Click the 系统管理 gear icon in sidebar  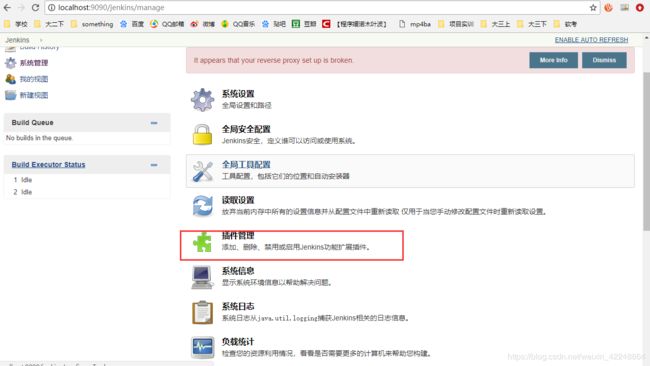point(10,63)
